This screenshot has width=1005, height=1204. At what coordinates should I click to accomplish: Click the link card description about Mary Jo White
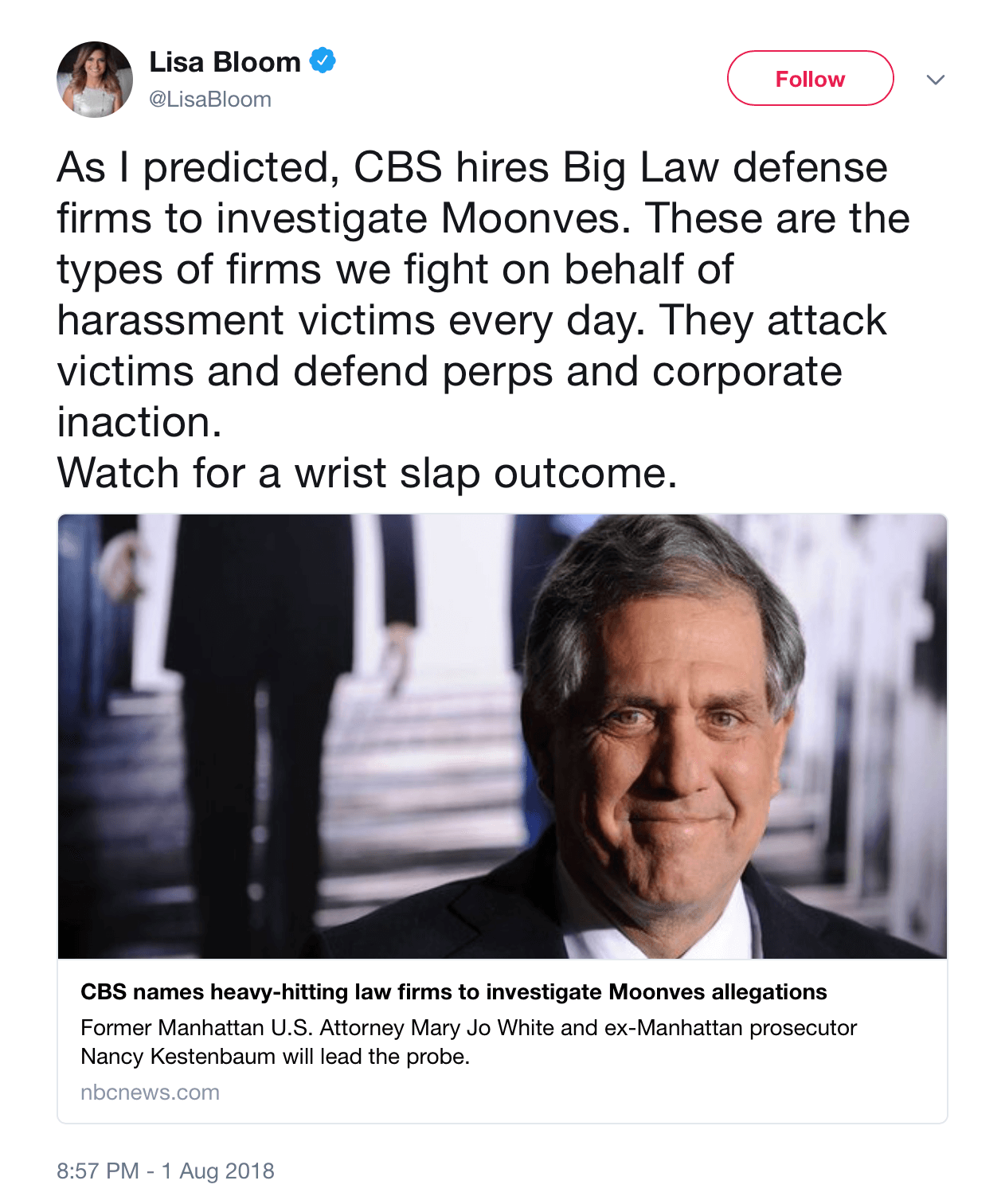[468, 1028]
